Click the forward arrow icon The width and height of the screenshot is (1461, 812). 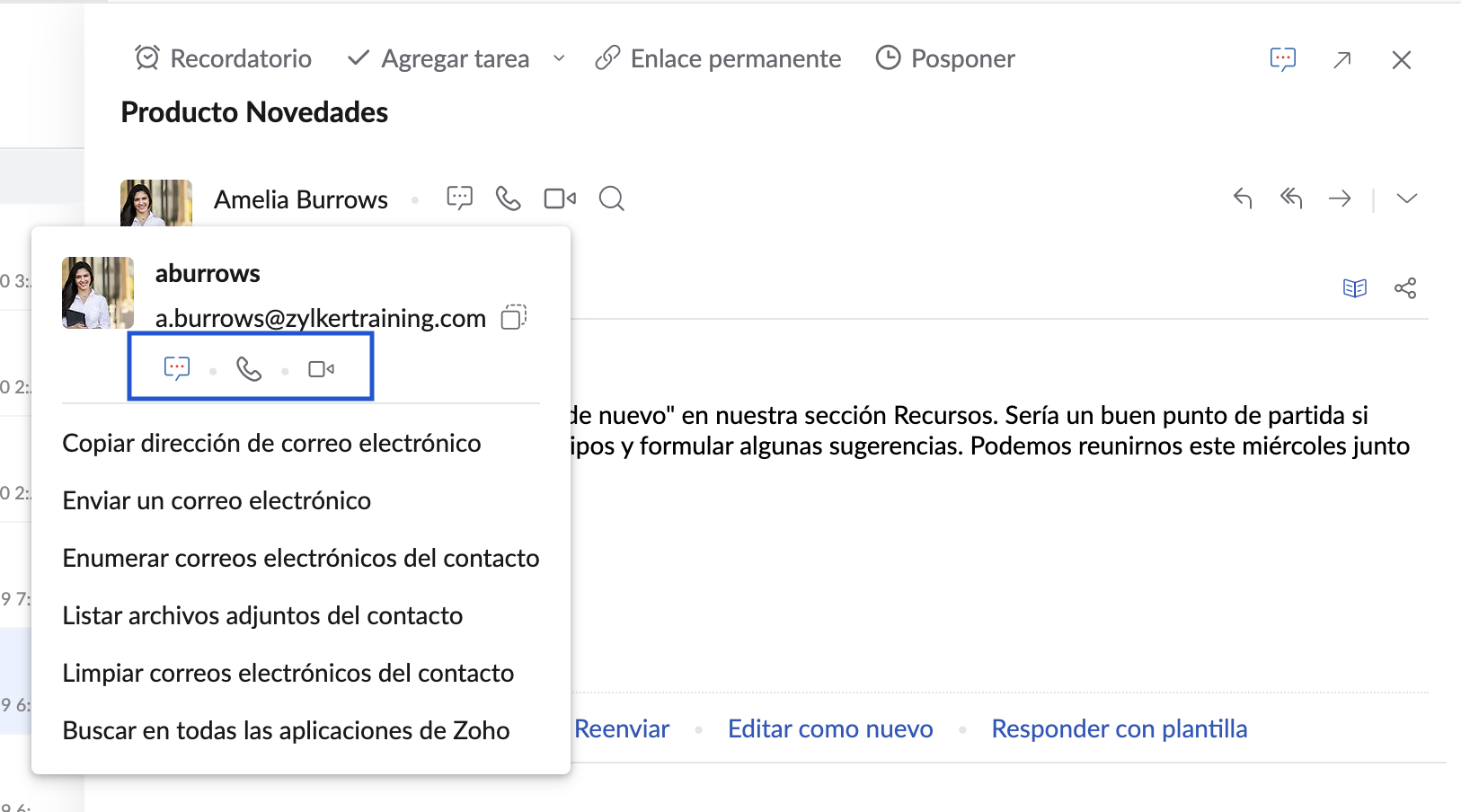[x=1340, y=199]
